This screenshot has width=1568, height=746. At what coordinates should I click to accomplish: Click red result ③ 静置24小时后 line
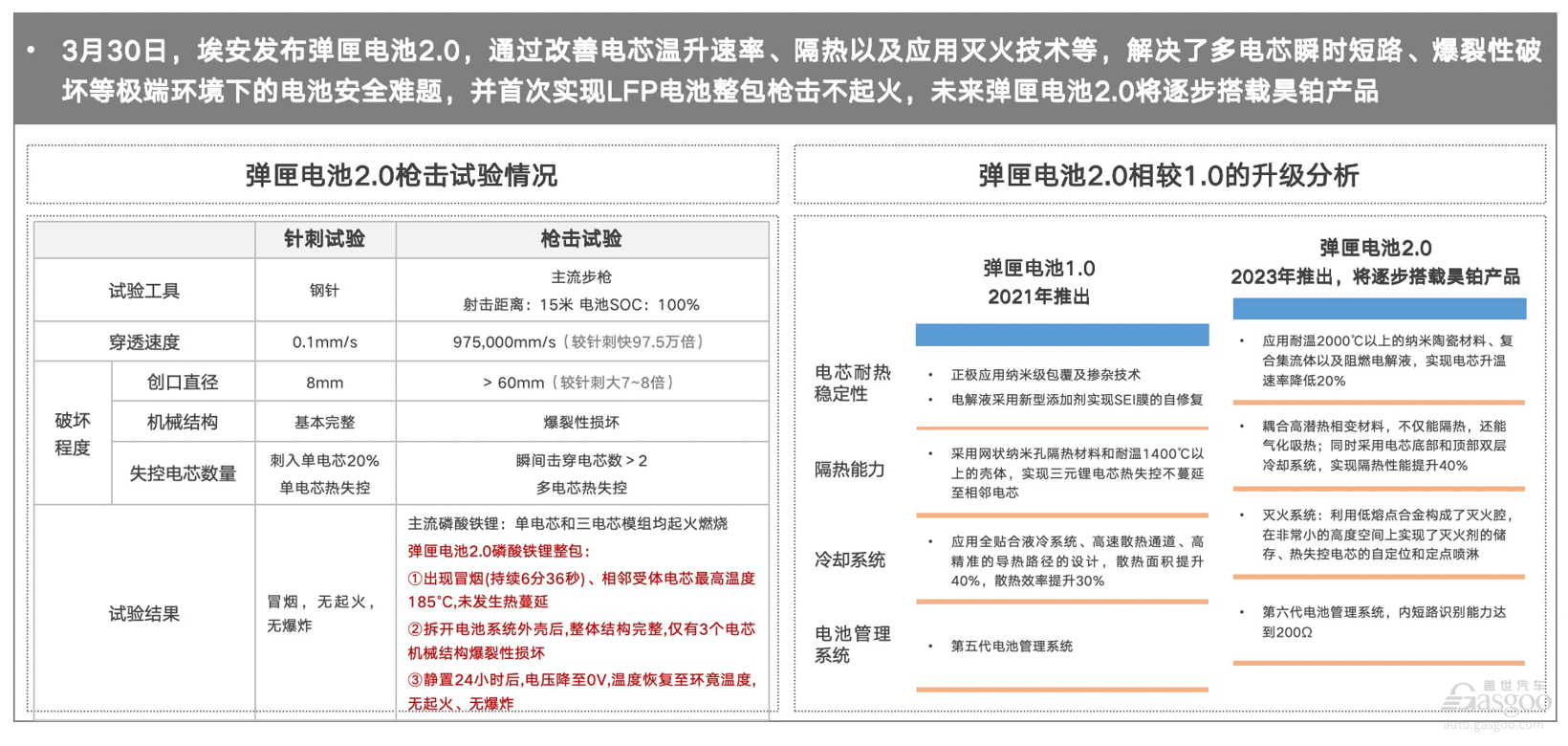[581, 691]
